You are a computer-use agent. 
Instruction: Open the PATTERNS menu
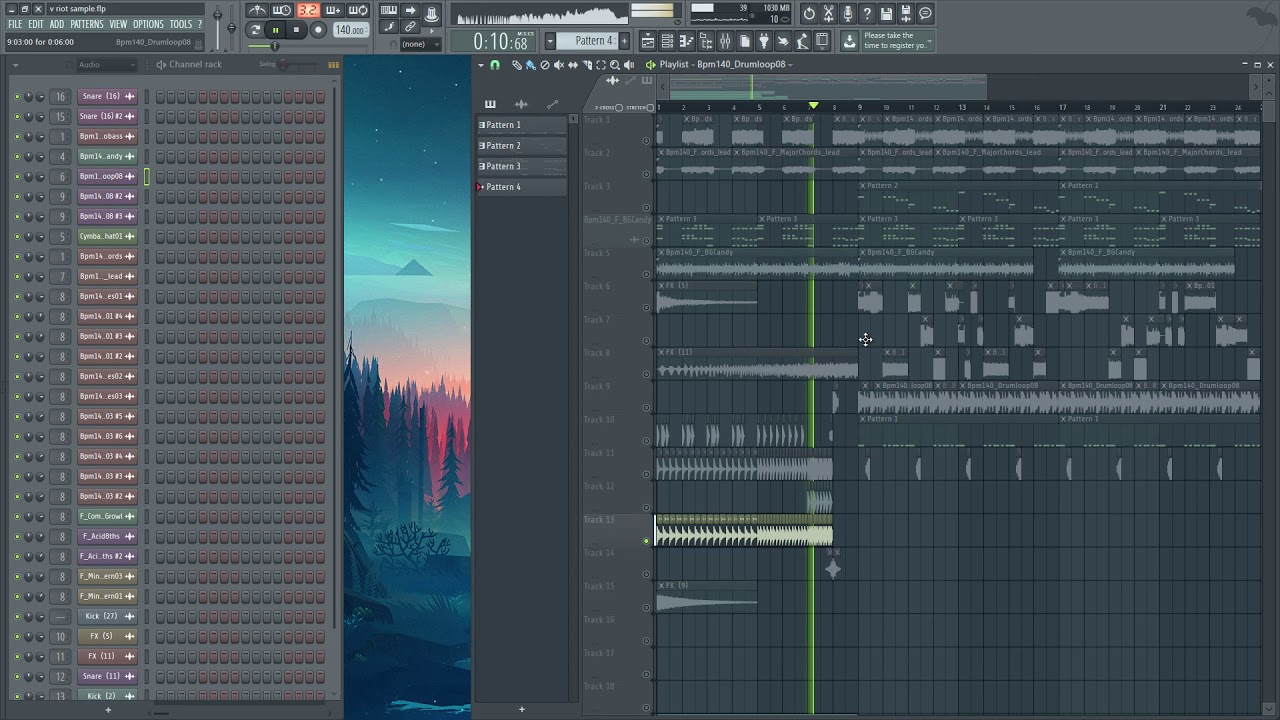[86, 24]
